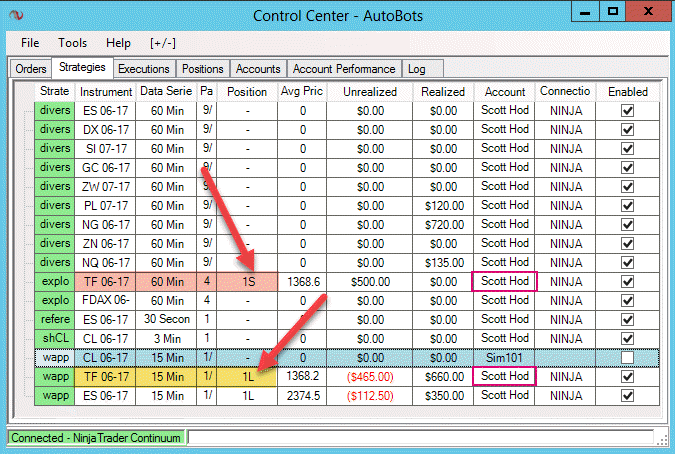Open the File menu
This screenshot has width=675, height=454.
(x=30, y=43)
